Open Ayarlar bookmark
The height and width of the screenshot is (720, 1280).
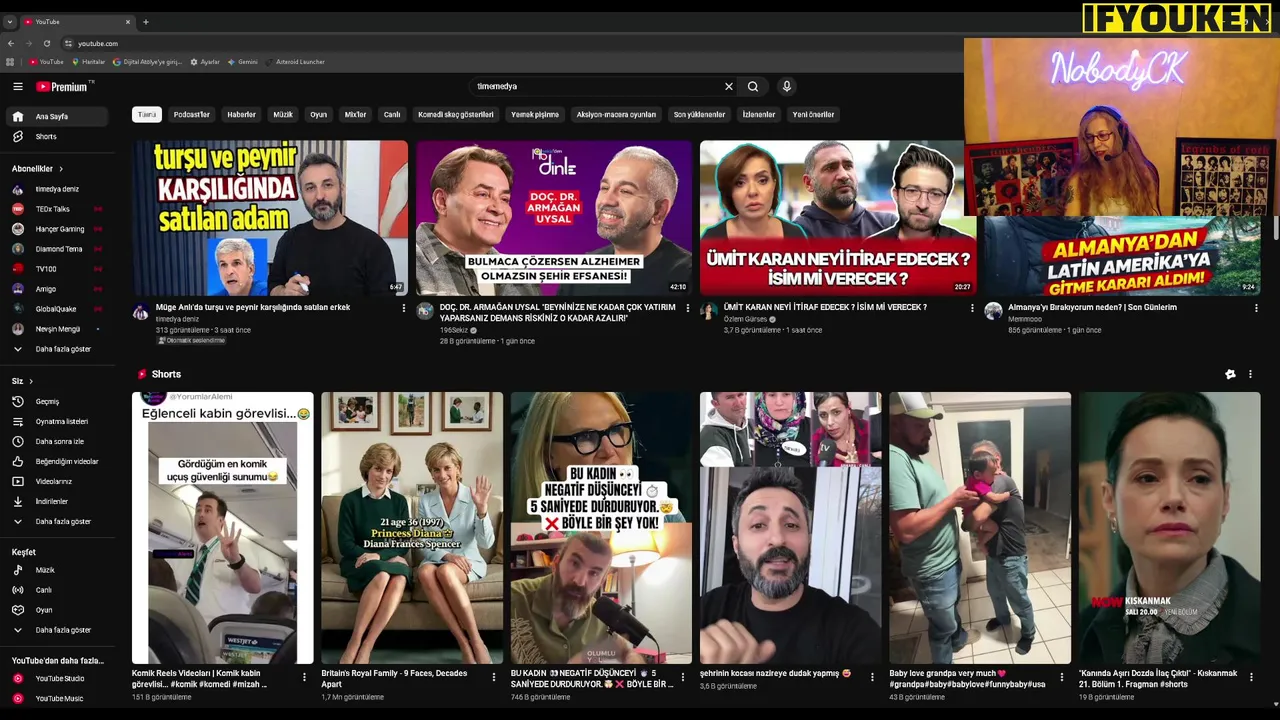[x=205, y=62]
